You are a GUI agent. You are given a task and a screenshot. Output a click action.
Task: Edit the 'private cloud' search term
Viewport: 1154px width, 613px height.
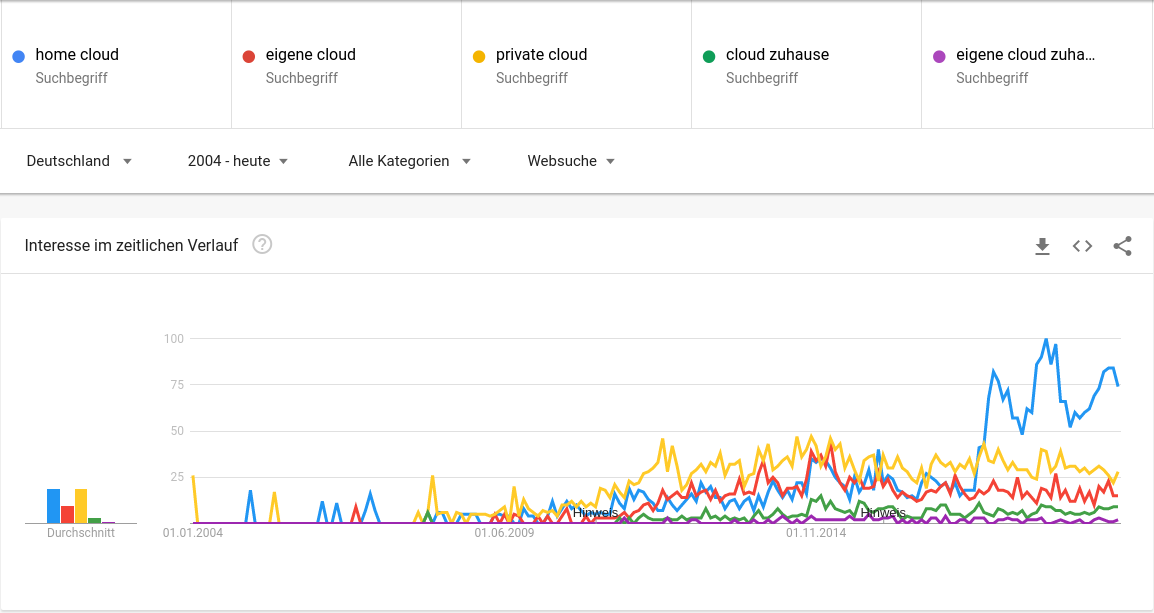pos(541,55)
